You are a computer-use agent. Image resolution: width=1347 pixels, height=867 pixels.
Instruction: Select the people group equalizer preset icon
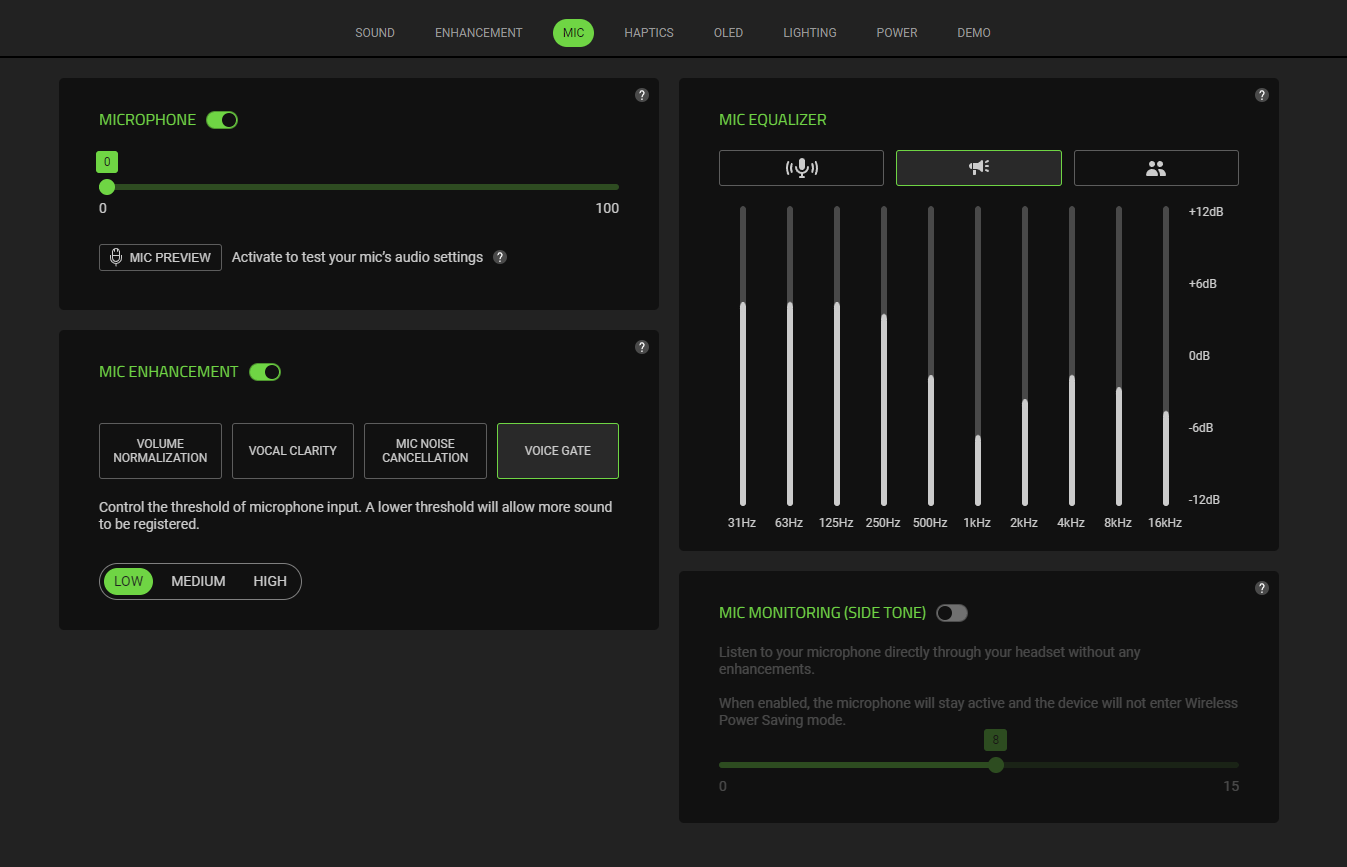pyautogui.click(x=1156, y=168)
